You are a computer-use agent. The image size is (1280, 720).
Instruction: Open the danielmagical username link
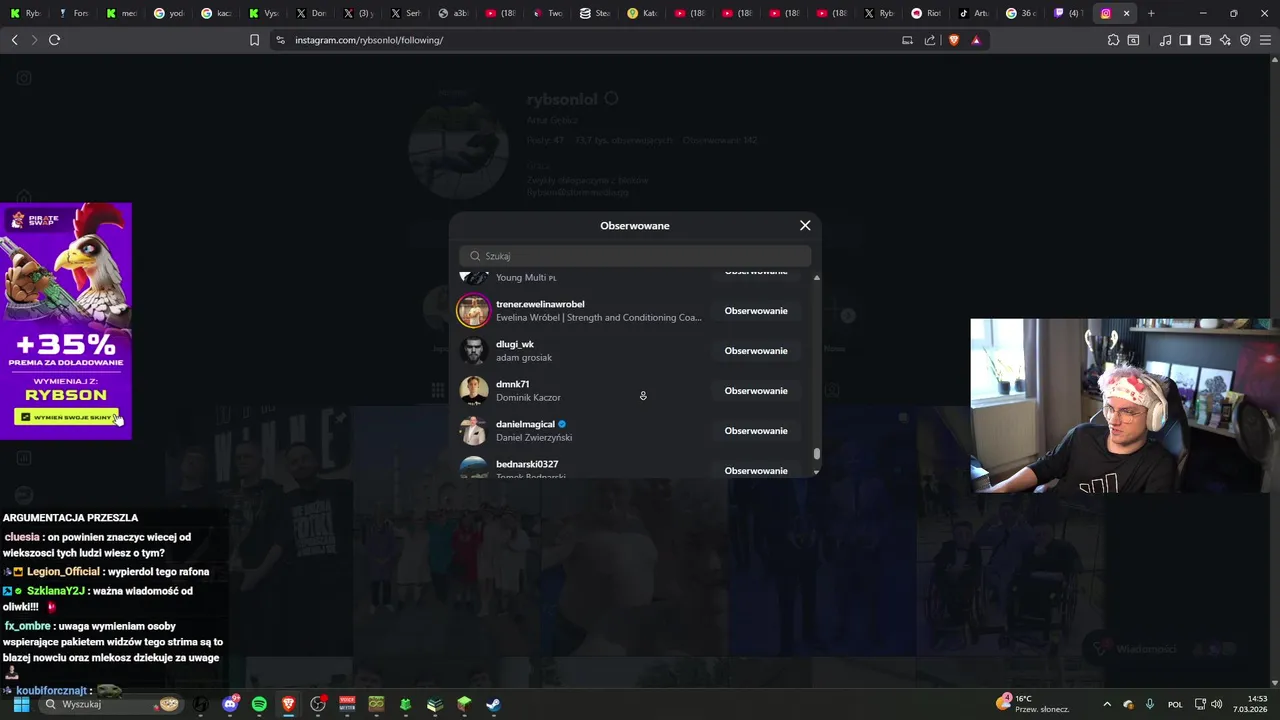[x=525, y=424]
